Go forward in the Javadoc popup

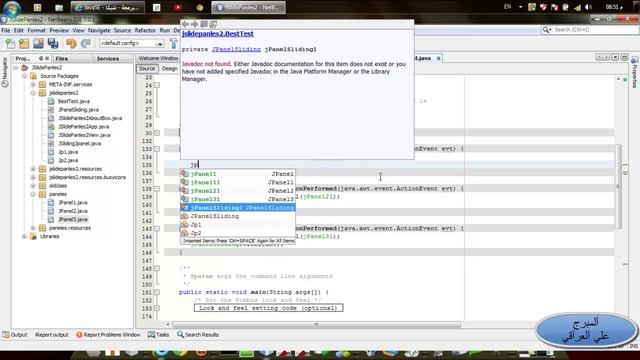(195, 24)
